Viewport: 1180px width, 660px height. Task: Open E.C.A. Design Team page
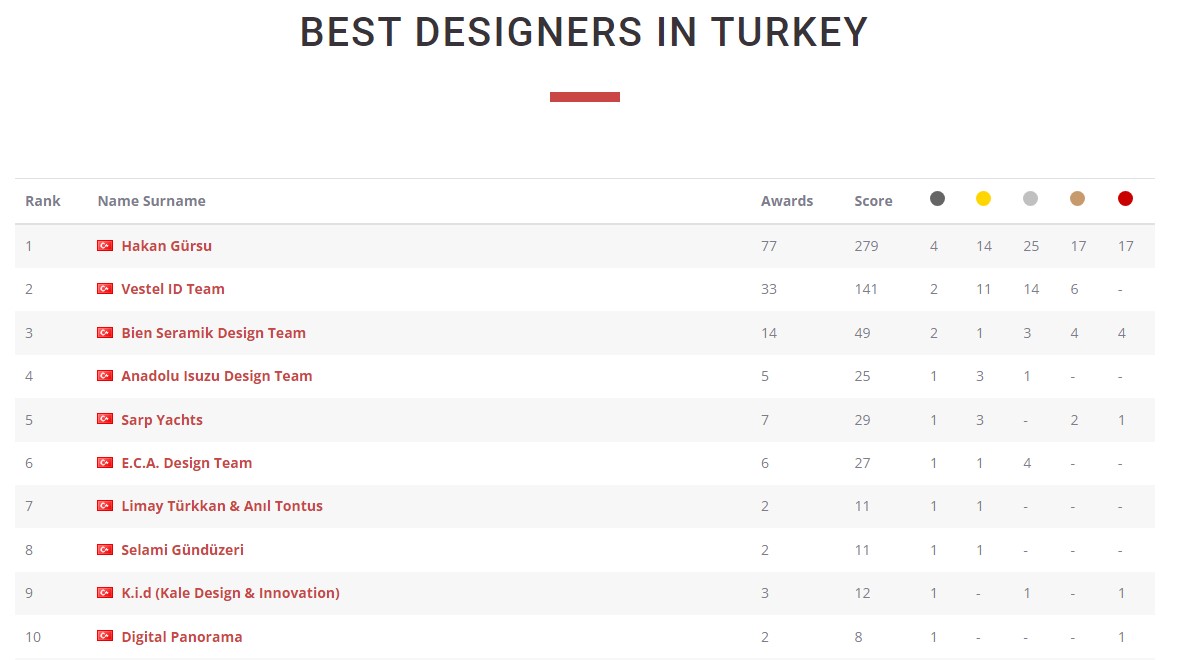pyautogui.click(x=186, y=463)
